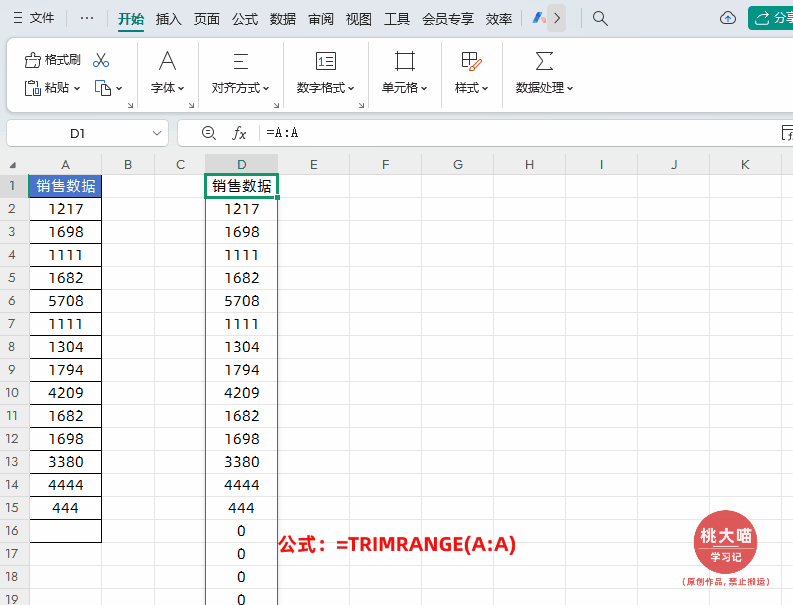Screen dimensions: 793x605
Task: Select column K header
Action: coord(745,164)
